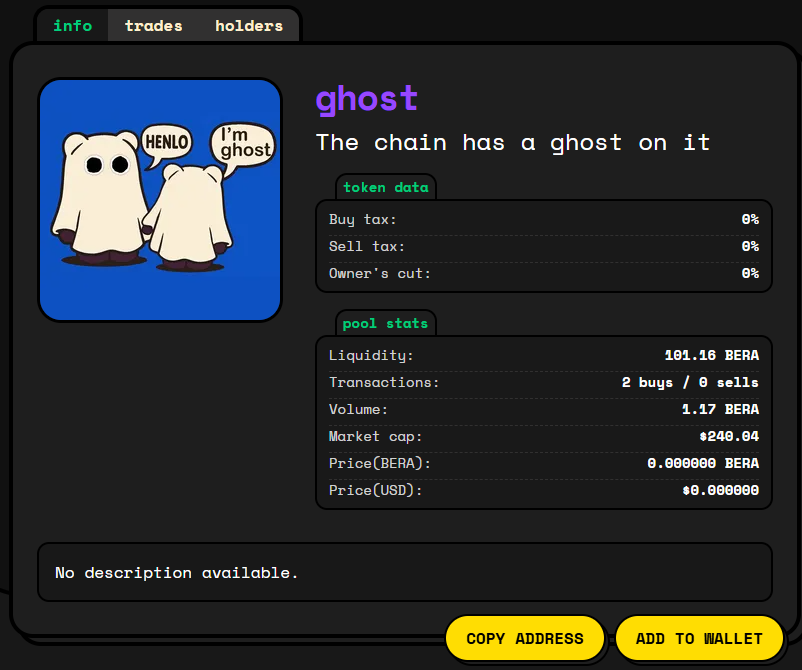
Task: Click the ghost token image
Action: click(x=160, y=200)
